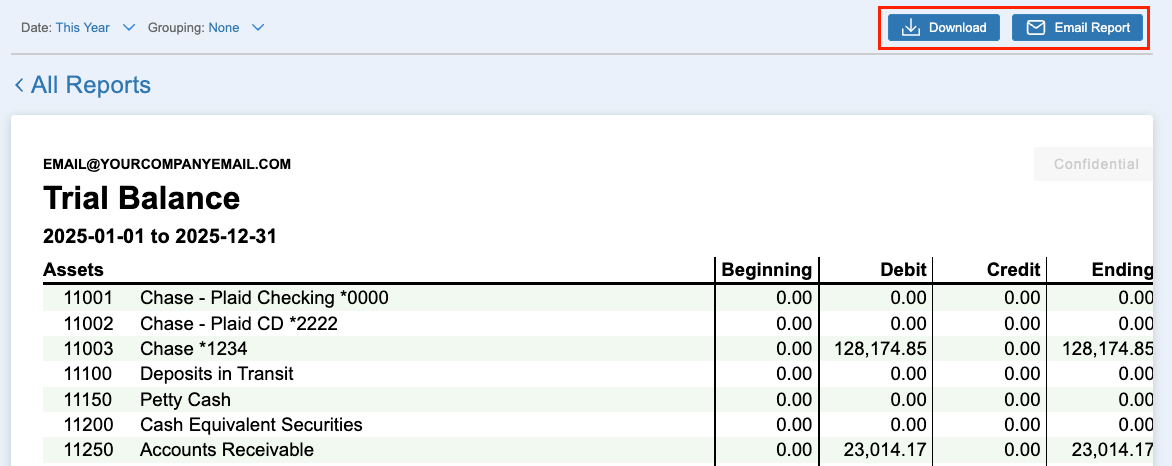Click the Debit column header
The height and width of the screenshot is (466, 1172).
(902, 269)
